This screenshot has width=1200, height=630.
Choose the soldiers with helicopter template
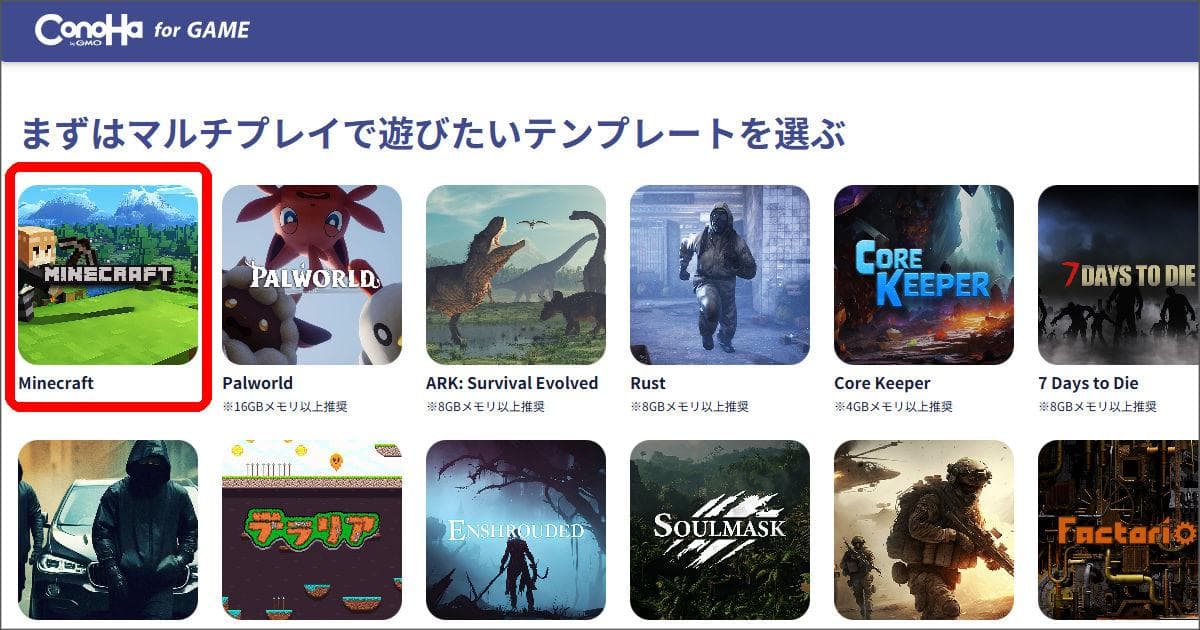click(924, 530)
